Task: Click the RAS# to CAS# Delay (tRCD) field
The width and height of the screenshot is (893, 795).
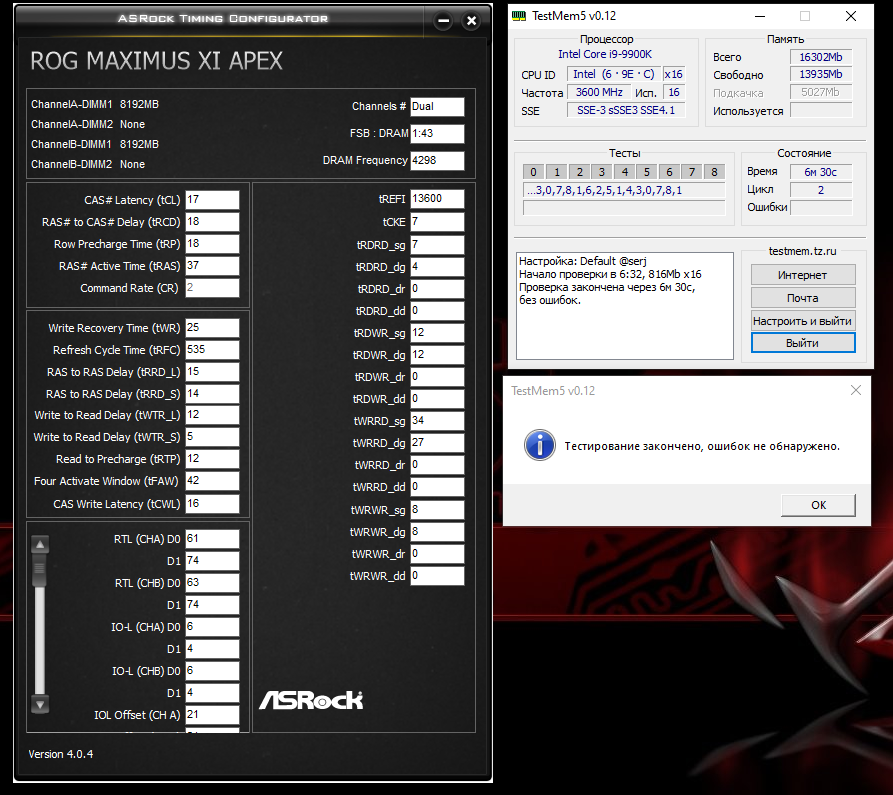Action: point(212,222)
